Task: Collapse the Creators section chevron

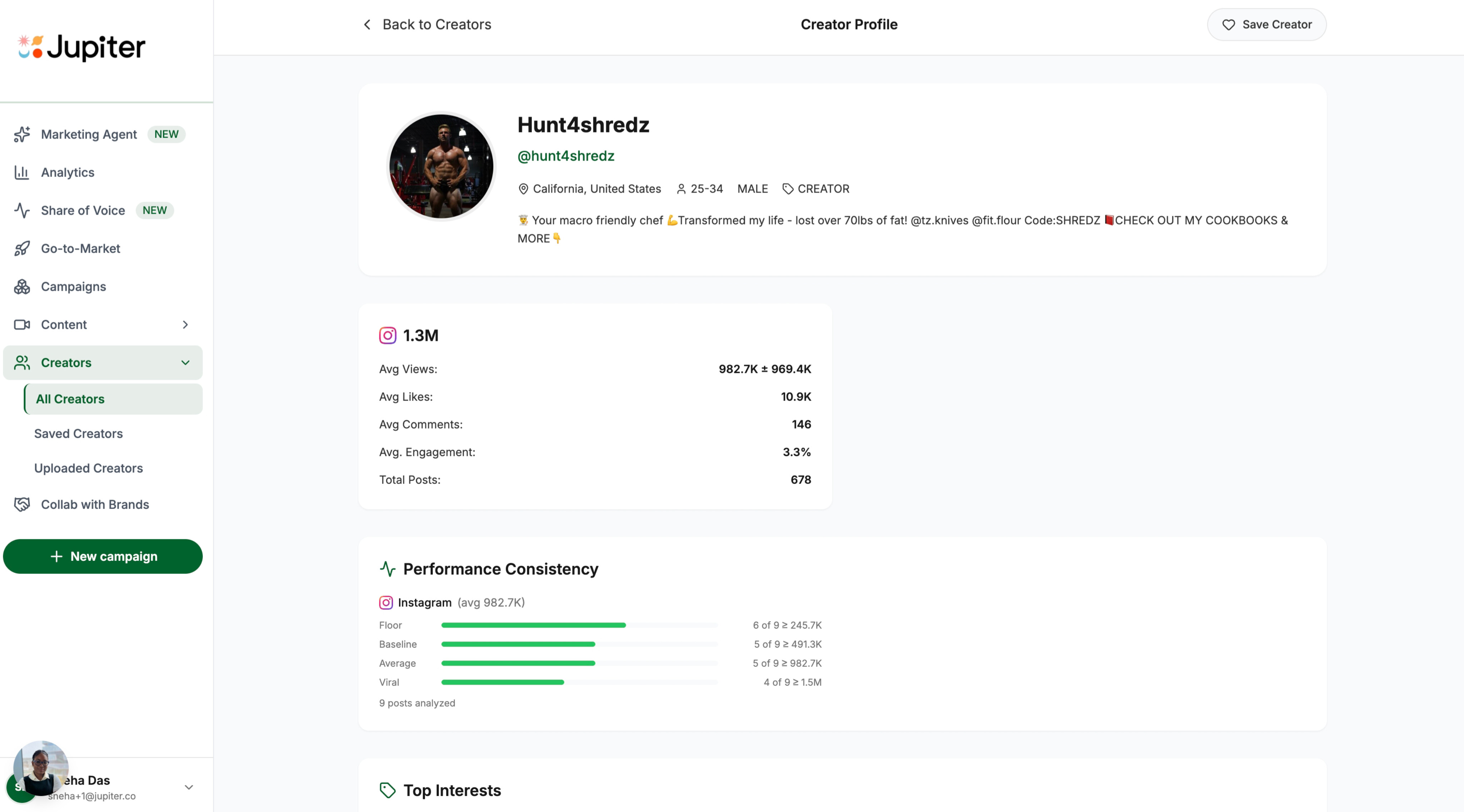Action: click(x=185, y=362)
